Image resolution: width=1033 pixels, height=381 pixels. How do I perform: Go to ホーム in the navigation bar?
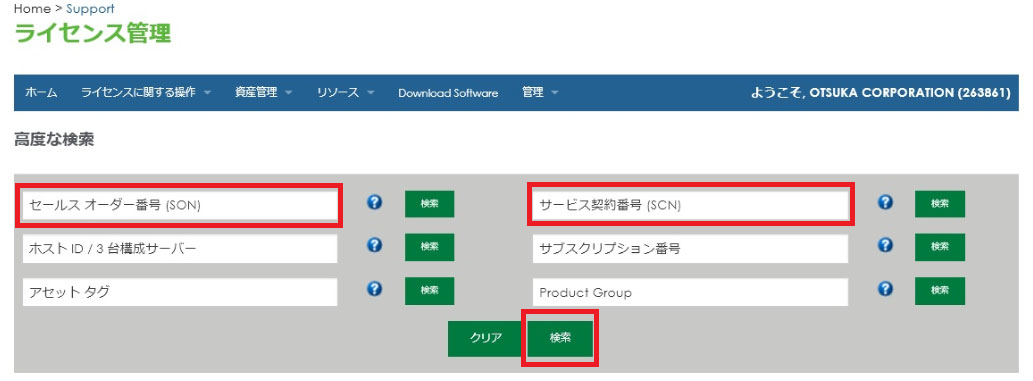(41, 93)
